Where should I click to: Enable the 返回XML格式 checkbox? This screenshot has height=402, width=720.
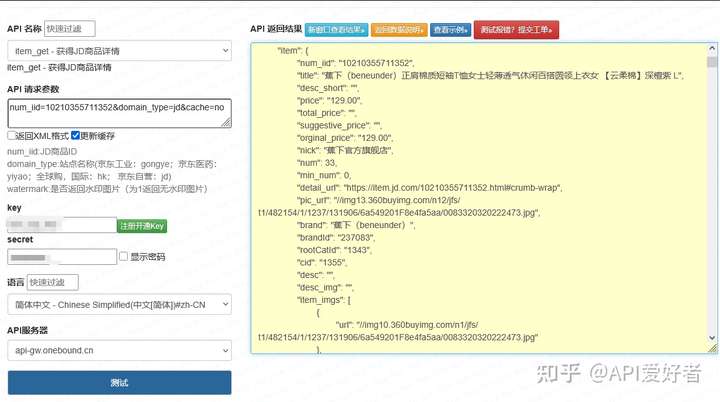pyautogui.click(x=11, y=136)
